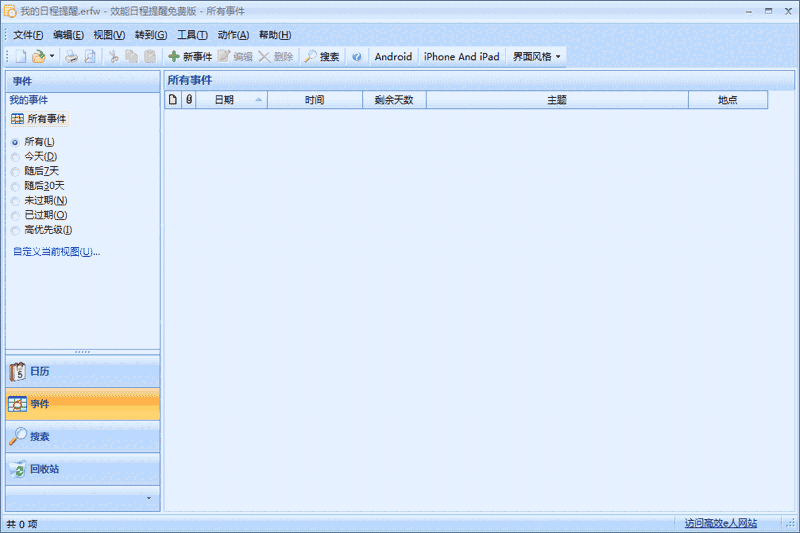Click the events icon beside 事件
The image size is (800, 533).
[x=17, y=404]
